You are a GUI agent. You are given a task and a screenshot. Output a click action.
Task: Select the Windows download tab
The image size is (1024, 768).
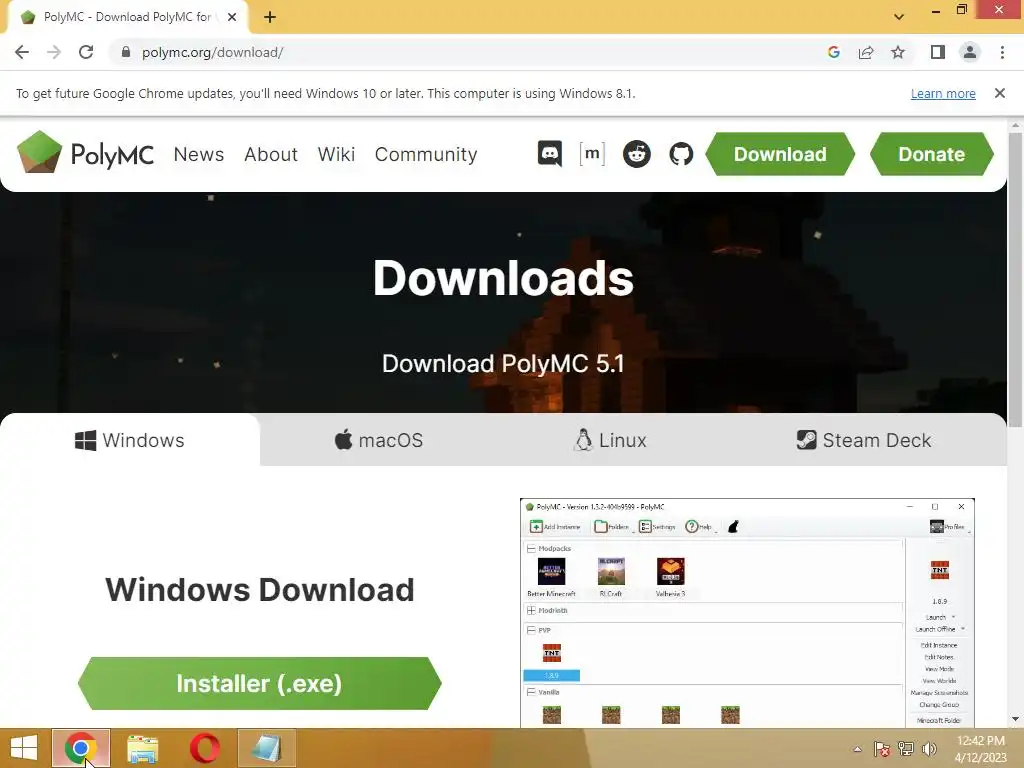pos(130,440)
